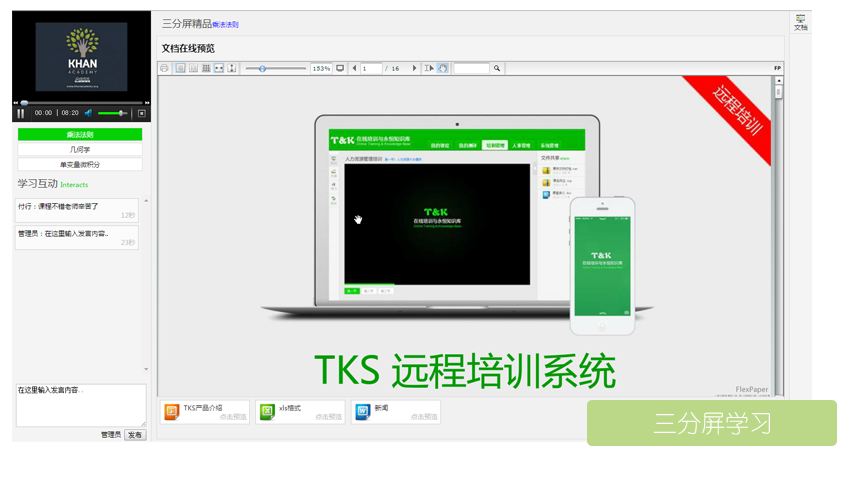Seek on the video progress bar
Image resolution: width=846 pixels, height=479 pixels.
(82, 102)
